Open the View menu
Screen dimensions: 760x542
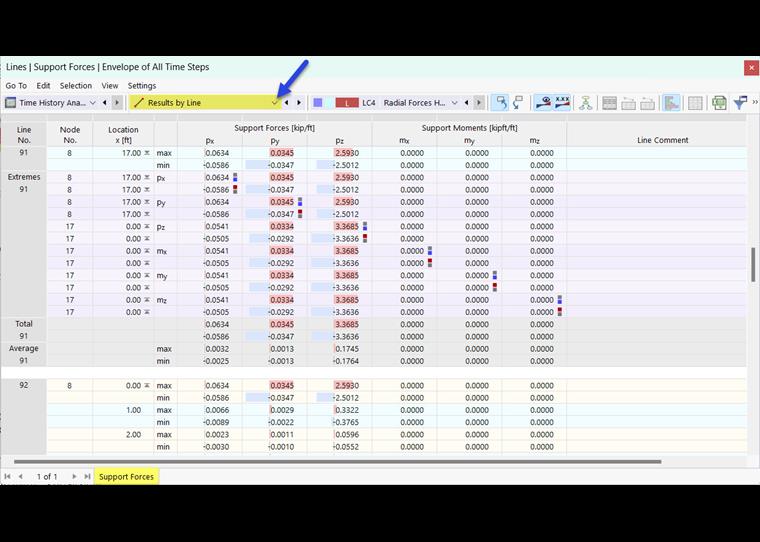(x=110, y=85)
